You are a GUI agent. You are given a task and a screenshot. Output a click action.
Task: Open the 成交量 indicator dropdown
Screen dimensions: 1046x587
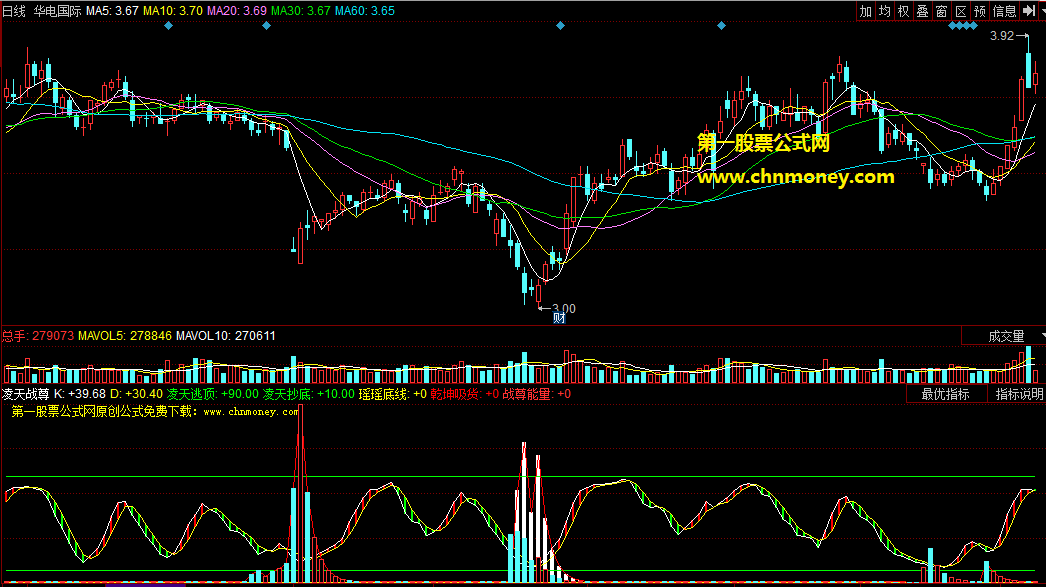click(x=1003, y=336)
